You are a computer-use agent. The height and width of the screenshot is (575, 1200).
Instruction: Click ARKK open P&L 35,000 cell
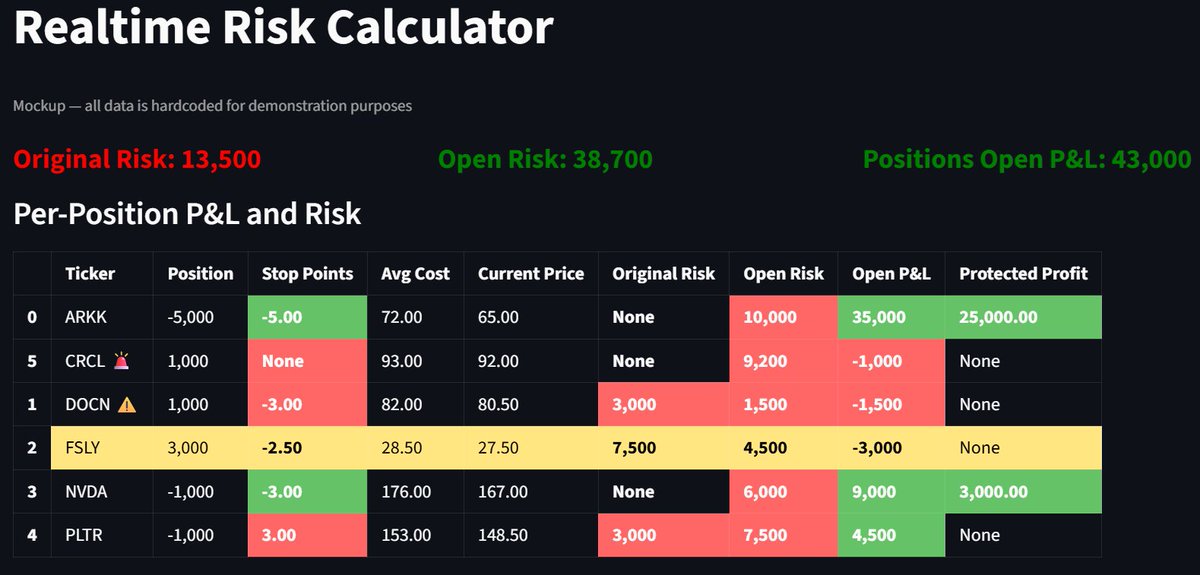[892, 317]
